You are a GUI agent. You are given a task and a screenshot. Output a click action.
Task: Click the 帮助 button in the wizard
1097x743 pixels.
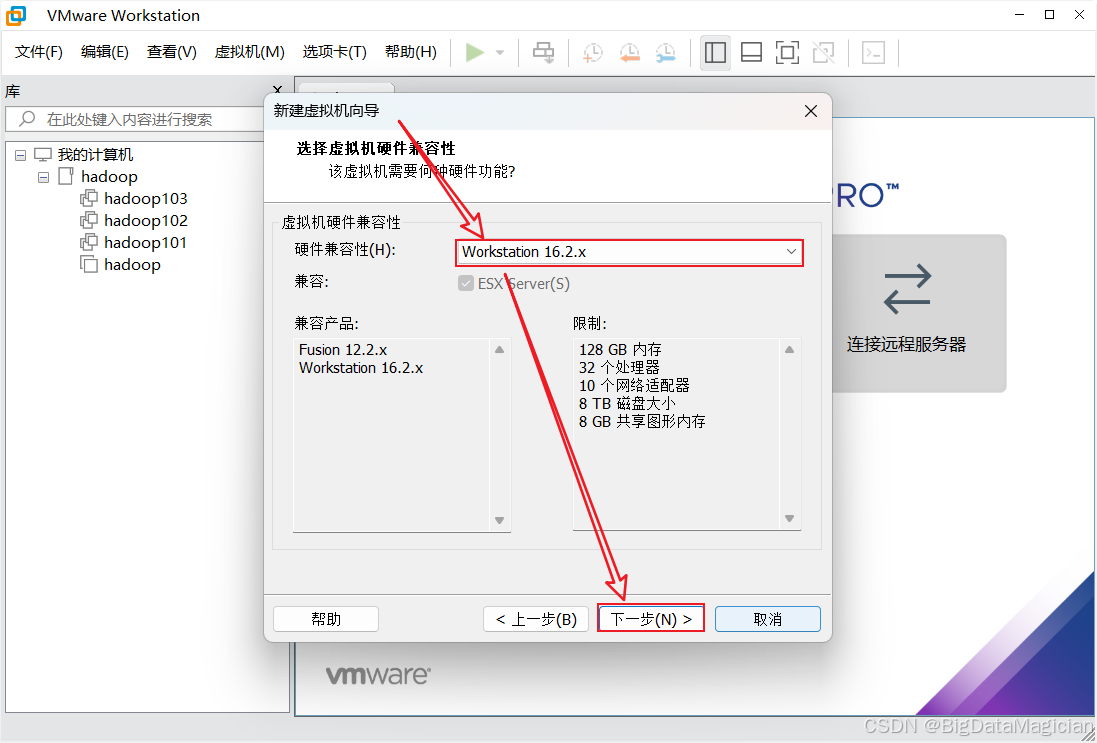click(326, 619)
